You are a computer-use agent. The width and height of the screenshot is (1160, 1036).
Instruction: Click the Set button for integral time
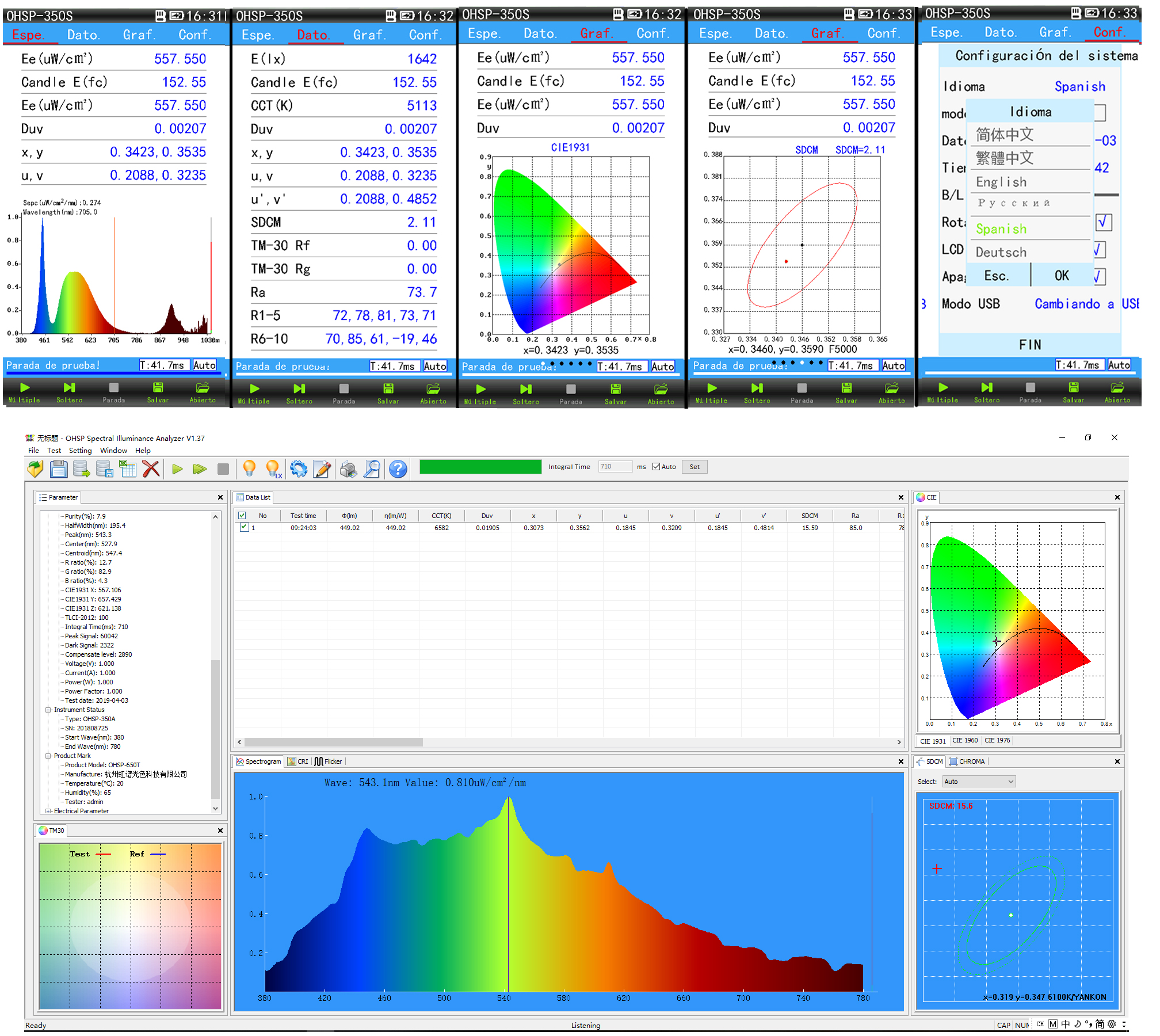pyautogui.click(x=695, y=467)
